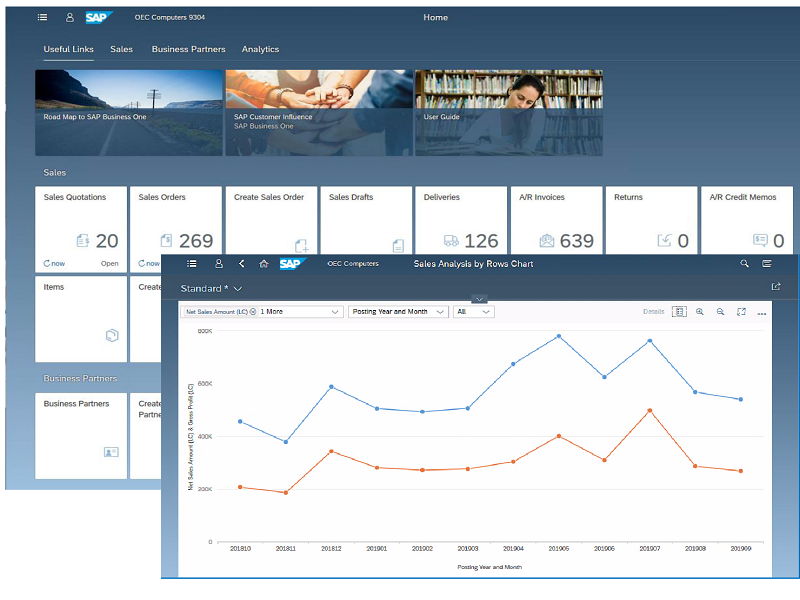Open the main menu in the Sales Analysis window
Viewport: 800px width, 600px height.
pyautogui.click(x=192, y=264)
